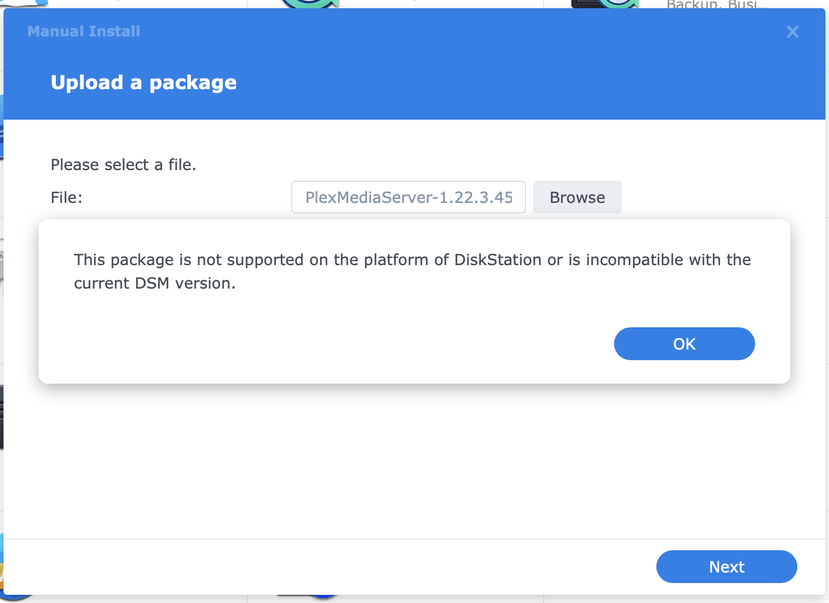Click the dark package thumbnail at the left edge

(2, 415)
